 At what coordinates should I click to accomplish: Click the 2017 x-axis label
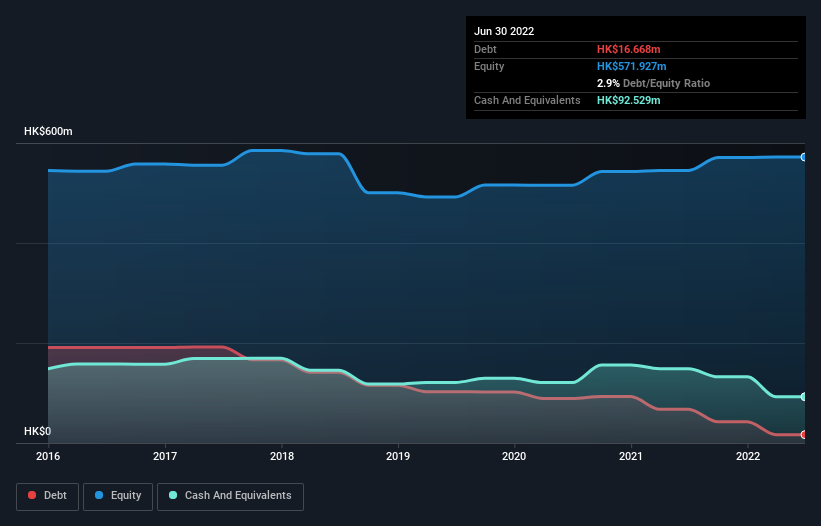(165, 456)
